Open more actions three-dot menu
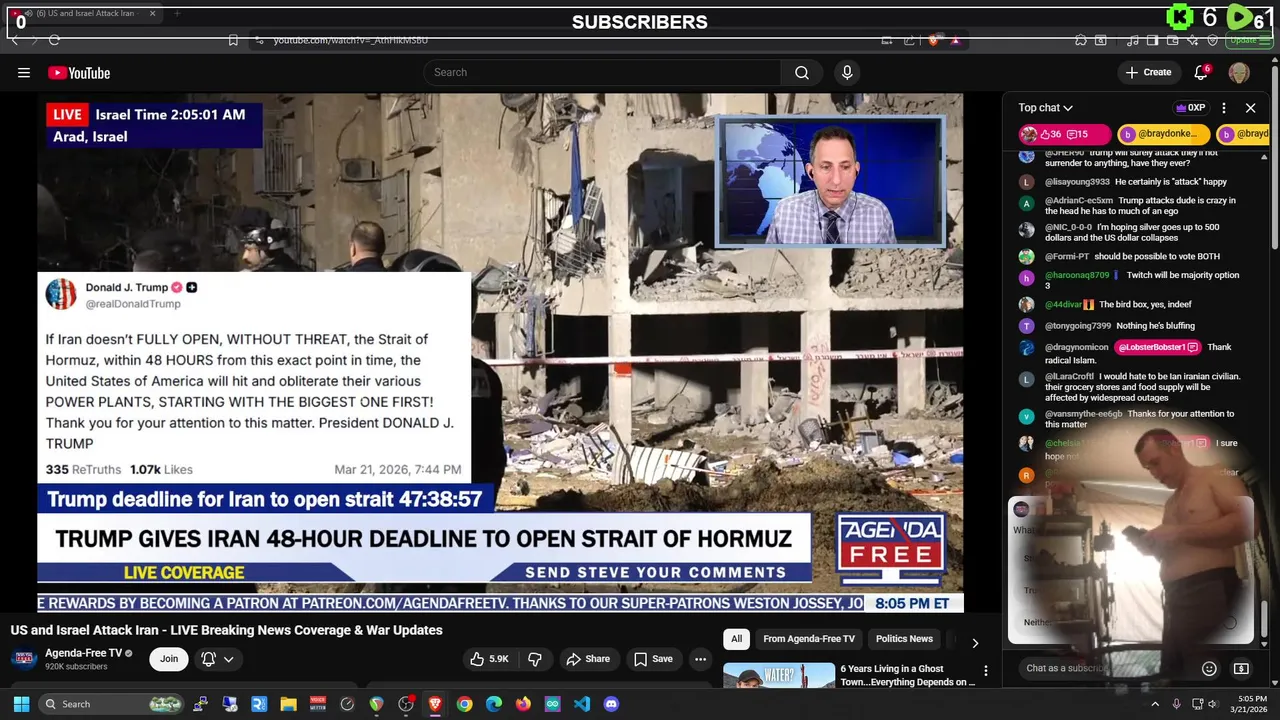This screenshot has height=720, width=1280. coord(700,659)
